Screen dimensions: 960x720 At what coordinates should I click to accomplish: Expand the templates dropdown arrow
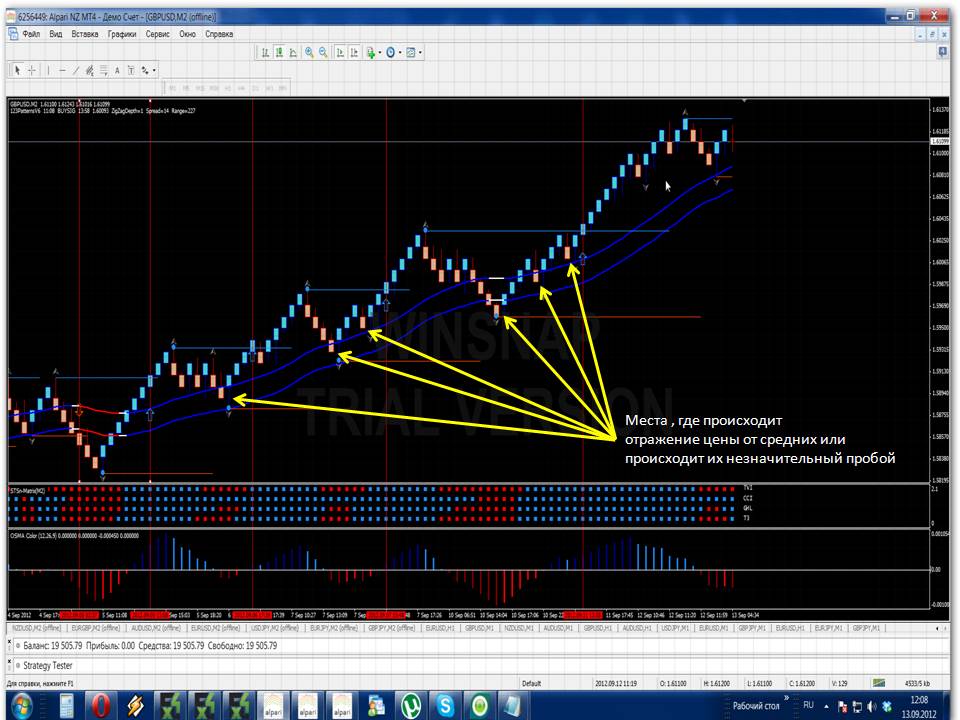pyautogui.click(x=420, y=53)
